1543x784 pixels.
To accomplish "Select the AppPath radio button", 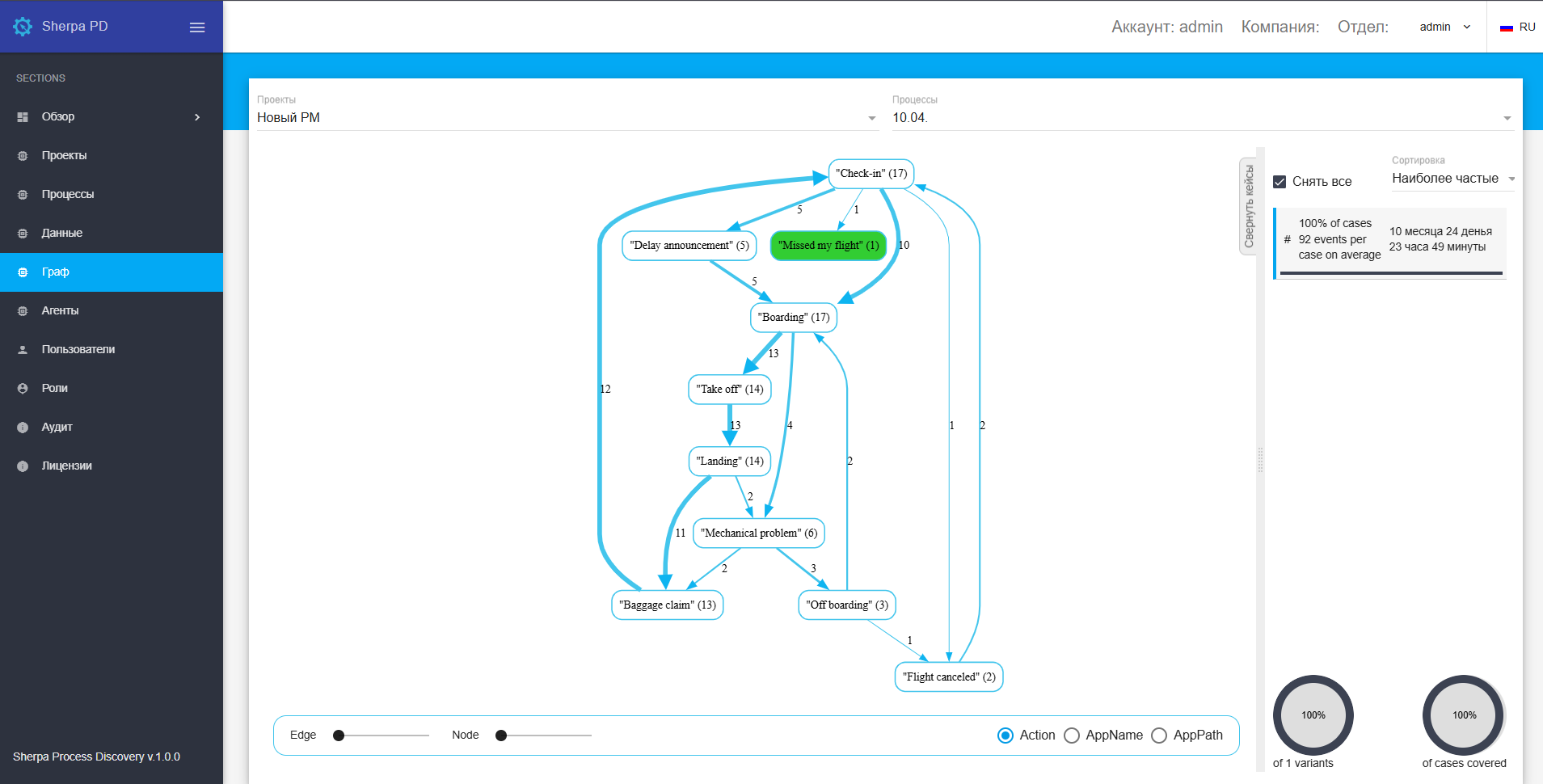I will (1159, 736).
